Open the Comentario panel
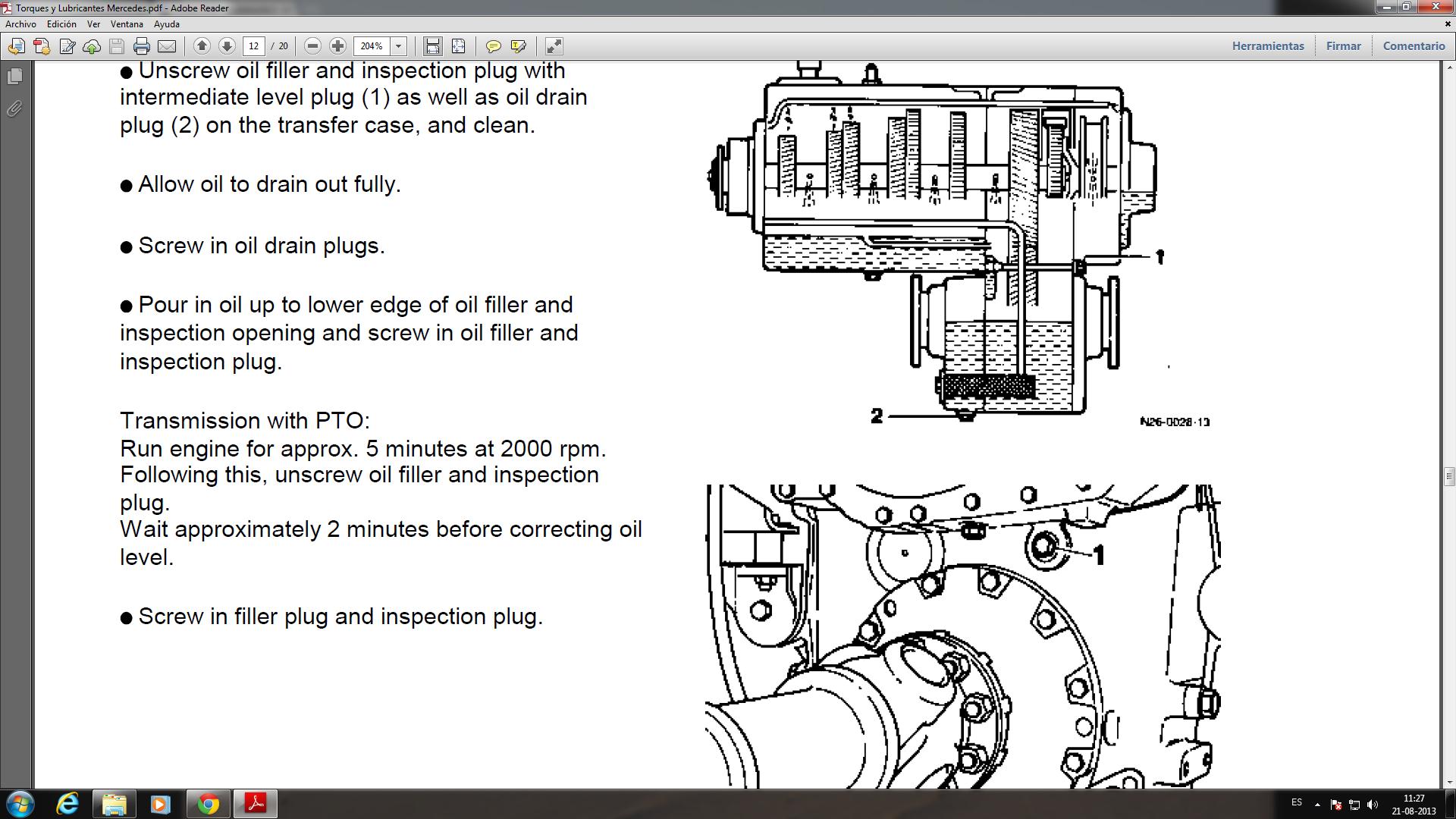Viewport: 1456px width, 819px height. pos(1414,46)
